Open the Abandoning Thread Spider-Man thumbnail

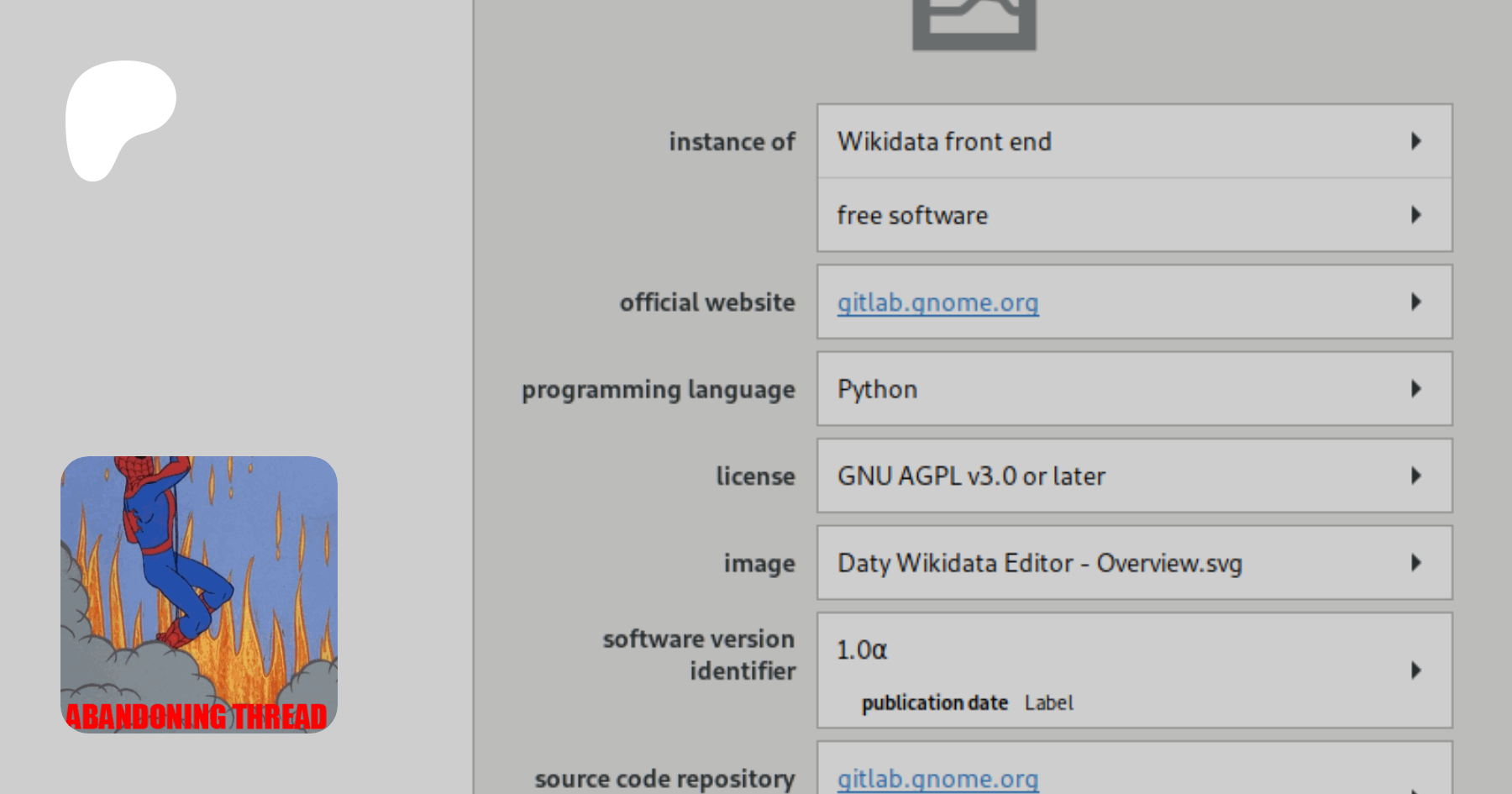point(199,594)
